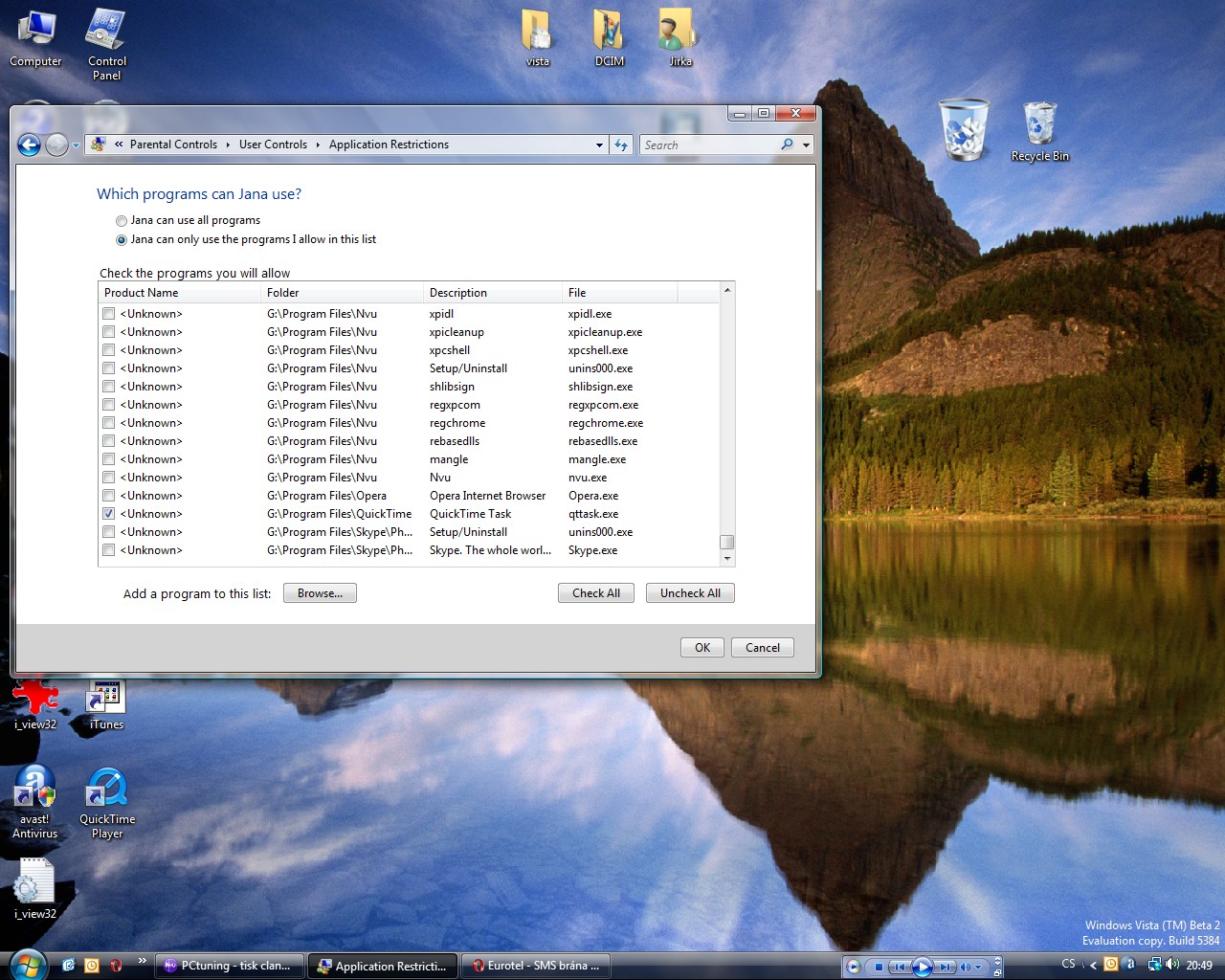This screenshot has height=980, width=1225.
Task: Select the red splat i_view32 shortcut
Action: (x=35, y=704)
